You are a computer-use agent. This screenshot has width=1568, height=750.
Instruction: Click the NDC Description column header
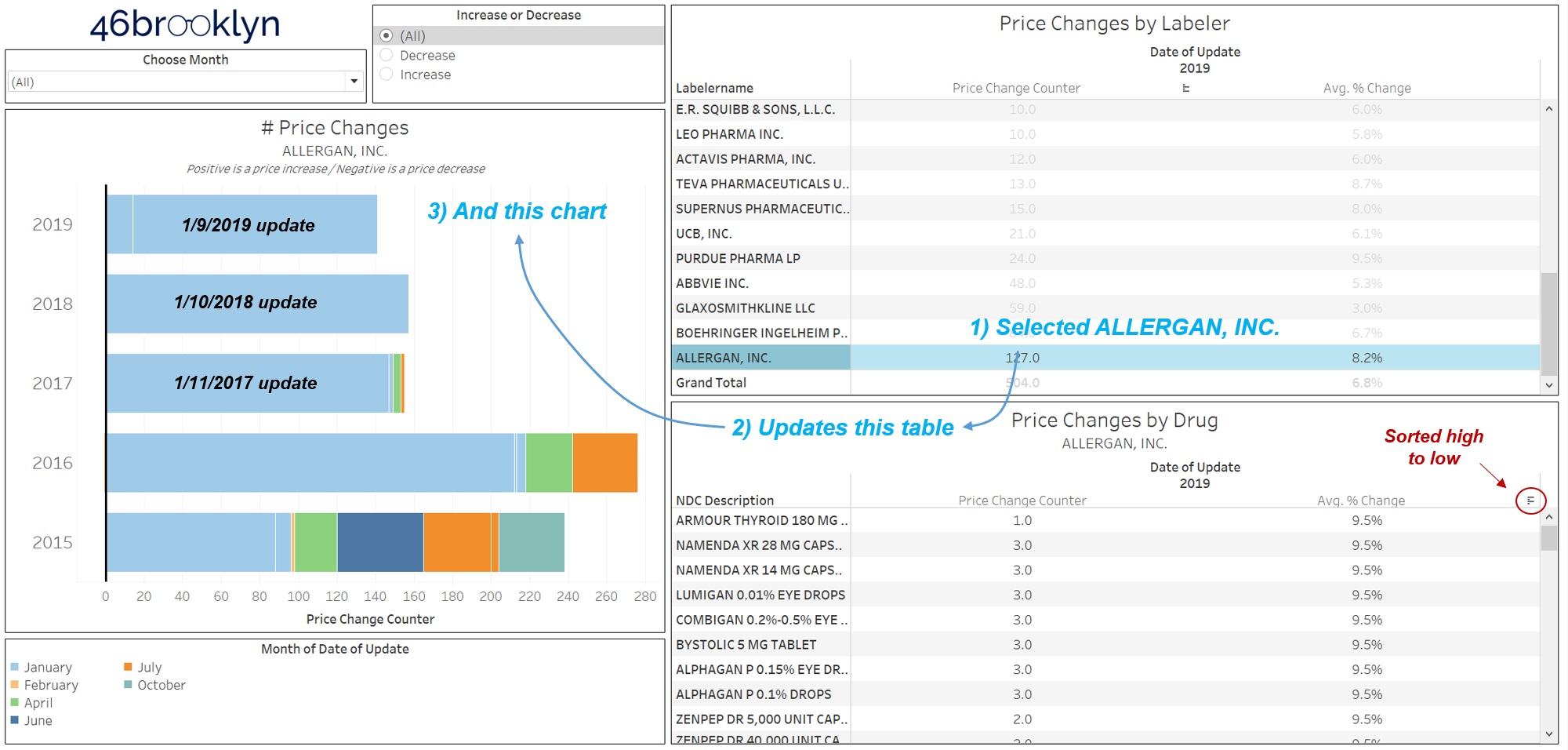tap(724, 501)
